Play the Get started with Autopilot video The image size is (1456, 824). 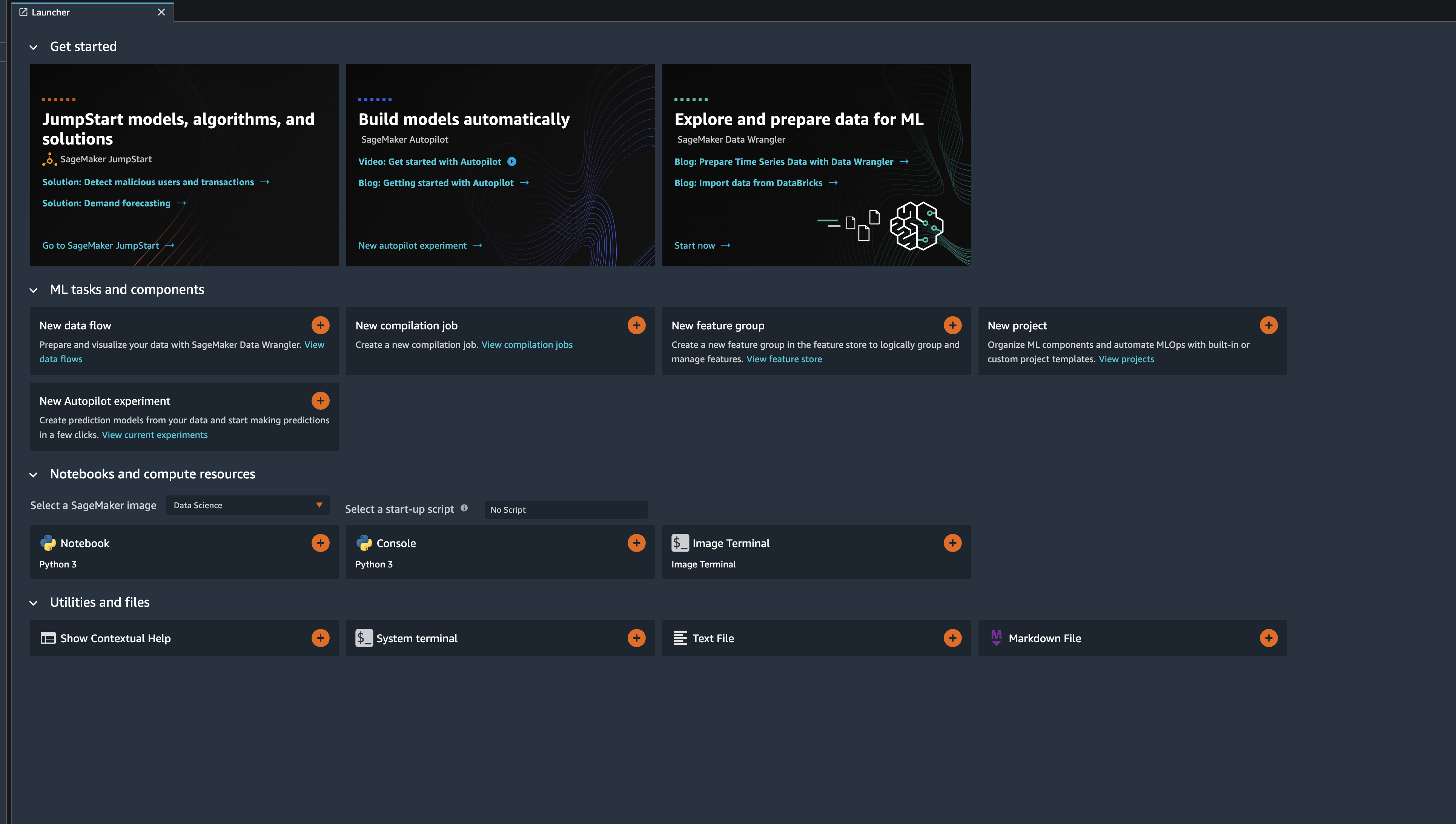click(511, 162)
